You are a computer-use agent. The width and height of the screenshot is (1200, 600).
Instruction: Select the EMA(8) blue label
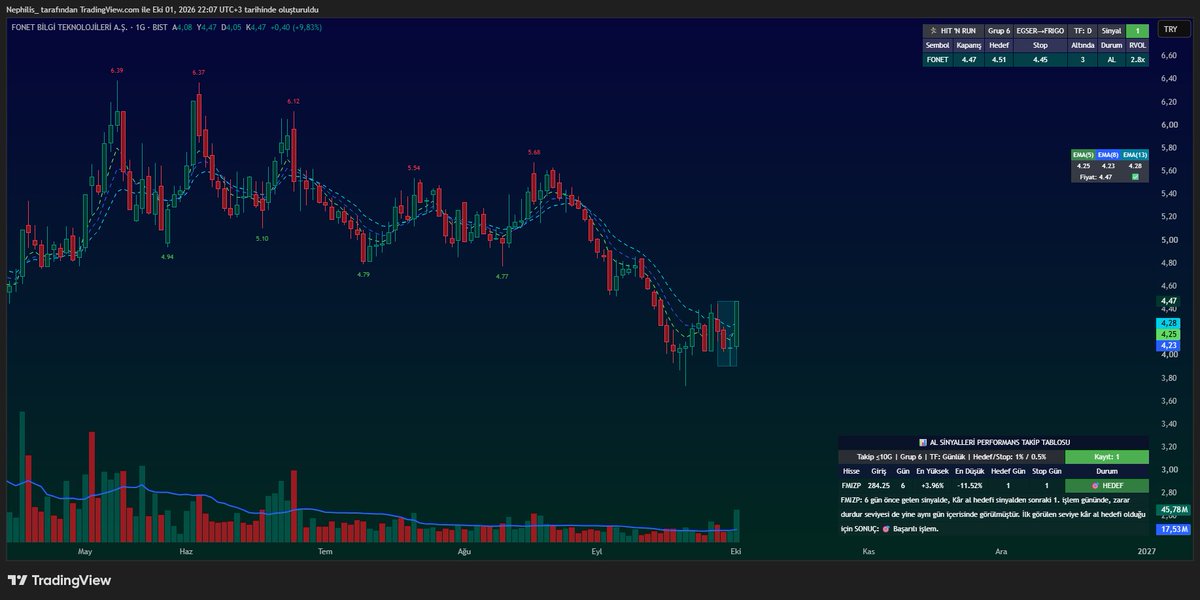click(1108, 155)
